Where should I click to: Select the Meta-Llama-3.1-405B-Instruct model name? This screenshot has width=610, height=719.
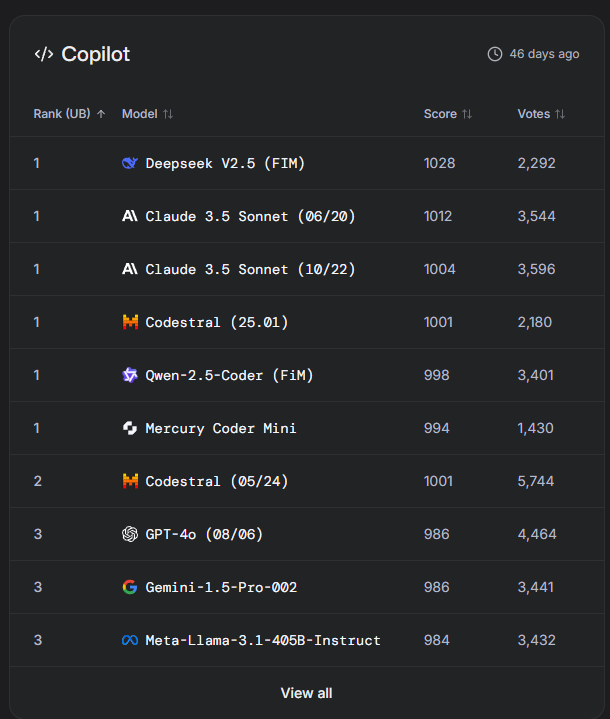point(263,640)
